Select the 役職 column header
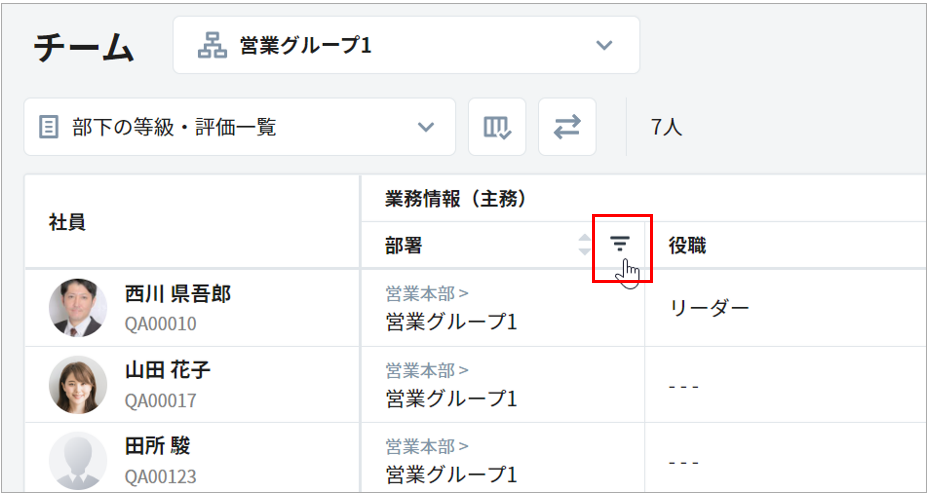Image resolution: width=931 pixels, height=495 pixels. click(x=687, y=246)
